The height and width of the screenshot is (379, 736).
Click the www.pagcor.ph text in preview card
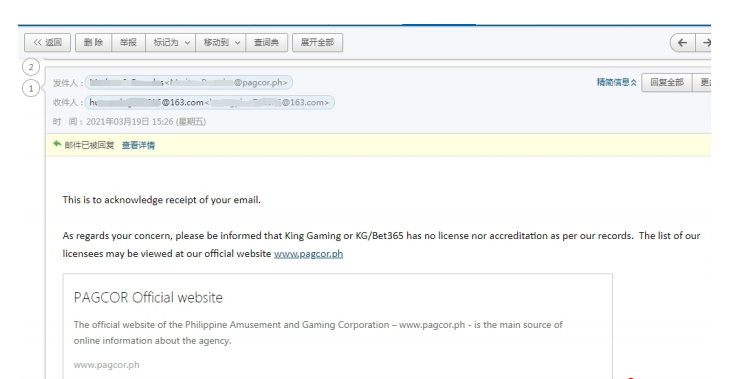tap(106, 365)
